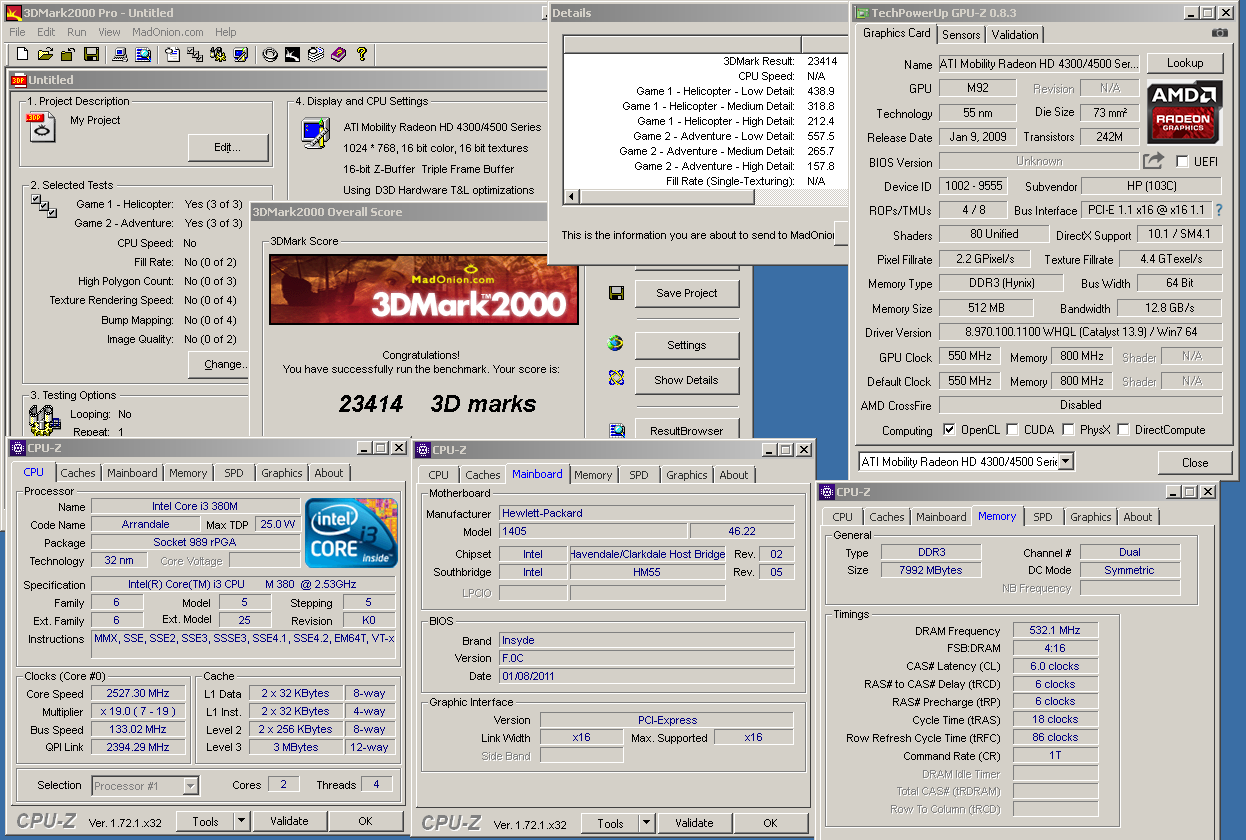The width and height of the screenshot is (1246, 840).
Task: Click the edit project description toolbar icon
Action: click(172, 54)
